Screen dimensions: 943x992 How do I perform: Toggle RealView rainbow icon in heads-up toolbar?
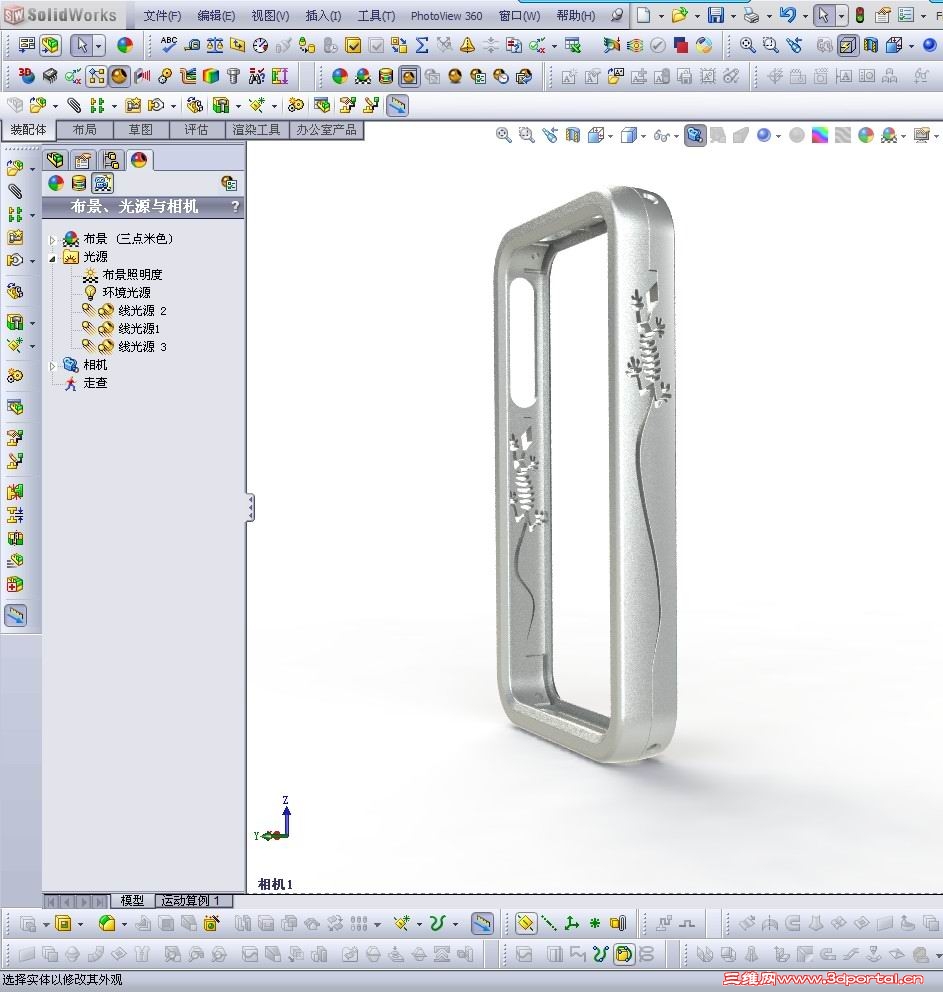pos(820,135)
